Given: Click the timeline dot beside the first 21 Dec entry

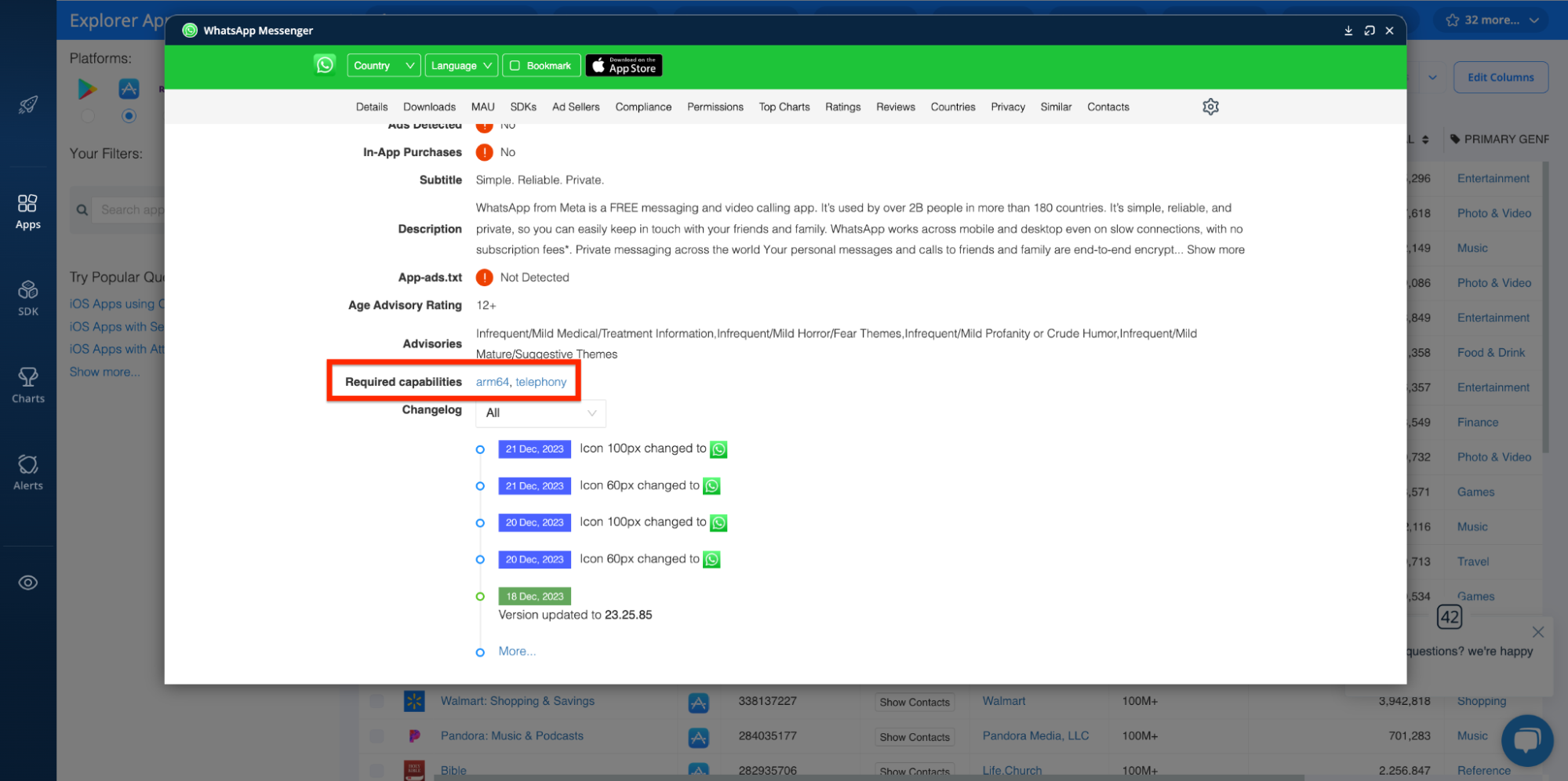Looking at the screenshot, I should (480, 449).
